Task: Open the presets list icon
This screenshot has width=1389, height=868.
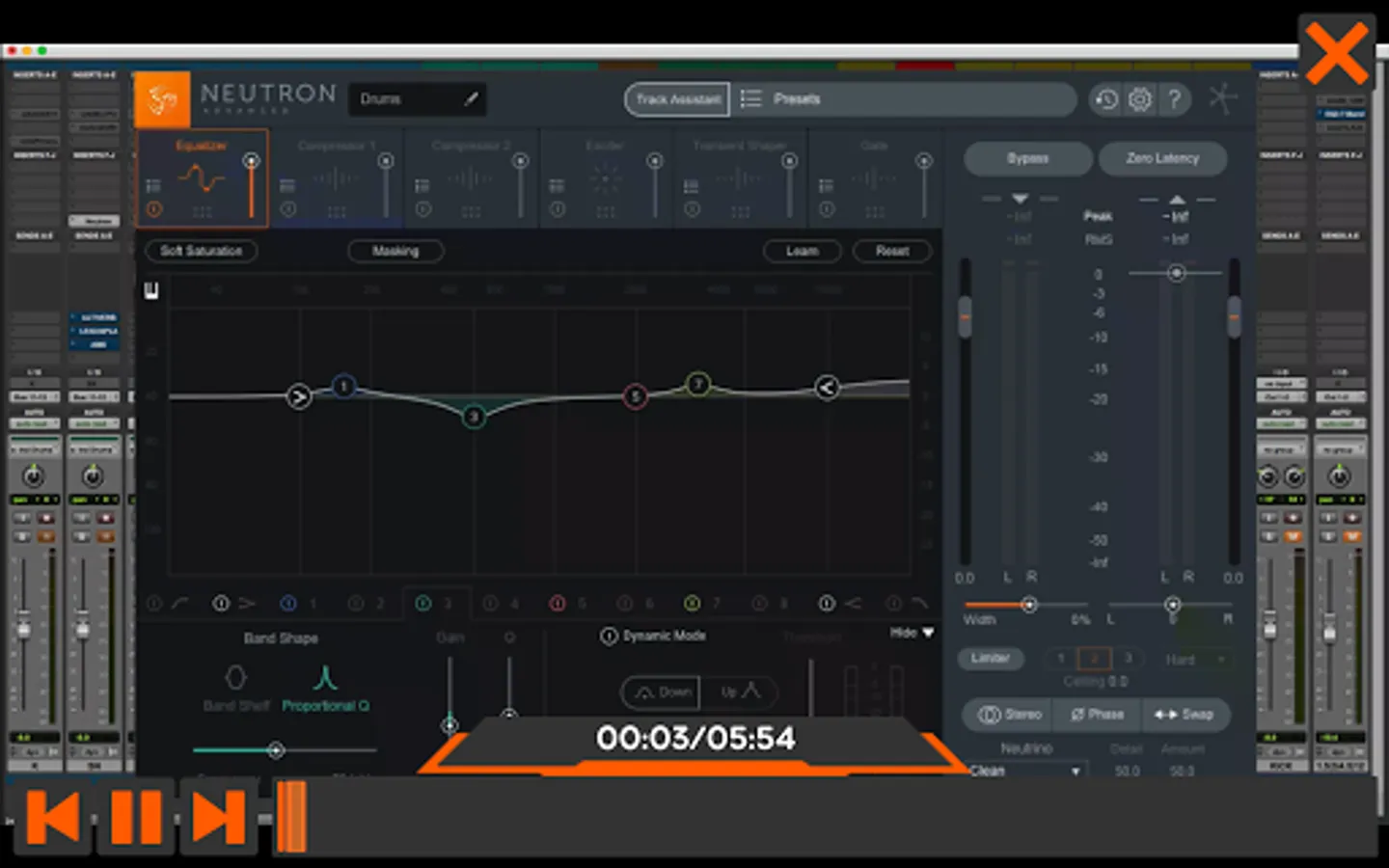Action: 750,98
